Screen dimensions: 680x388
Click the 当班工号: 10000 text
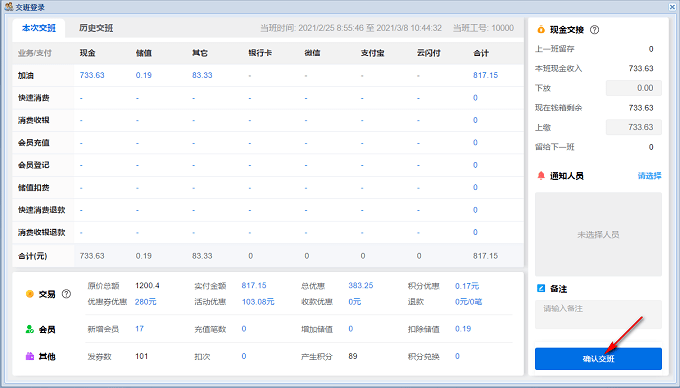point(483,28)
